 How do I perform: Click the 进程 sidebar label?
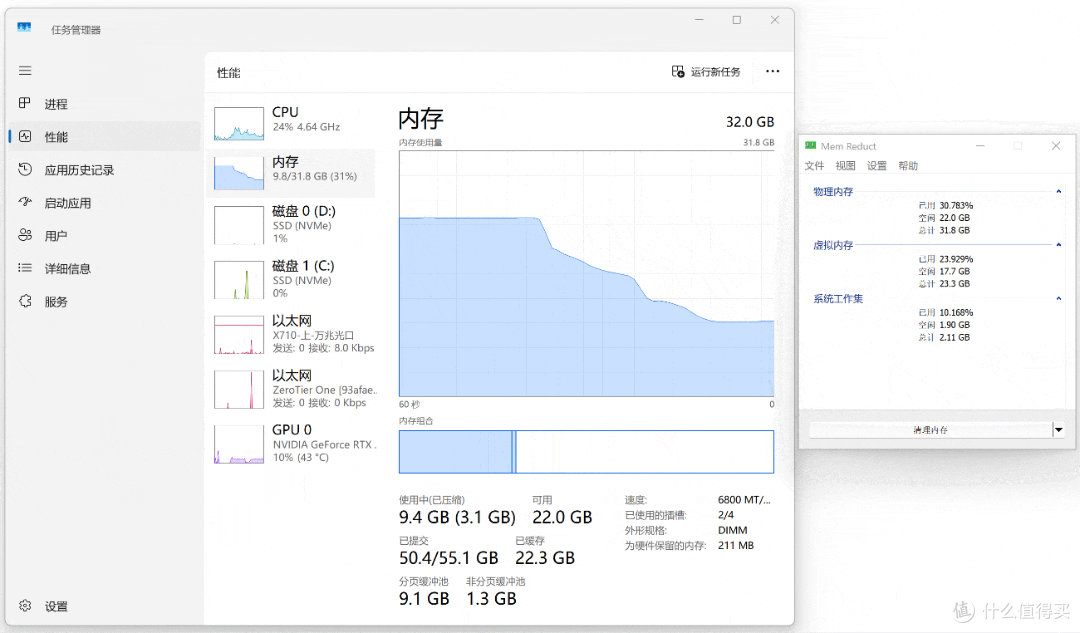[x=56, y=104]
